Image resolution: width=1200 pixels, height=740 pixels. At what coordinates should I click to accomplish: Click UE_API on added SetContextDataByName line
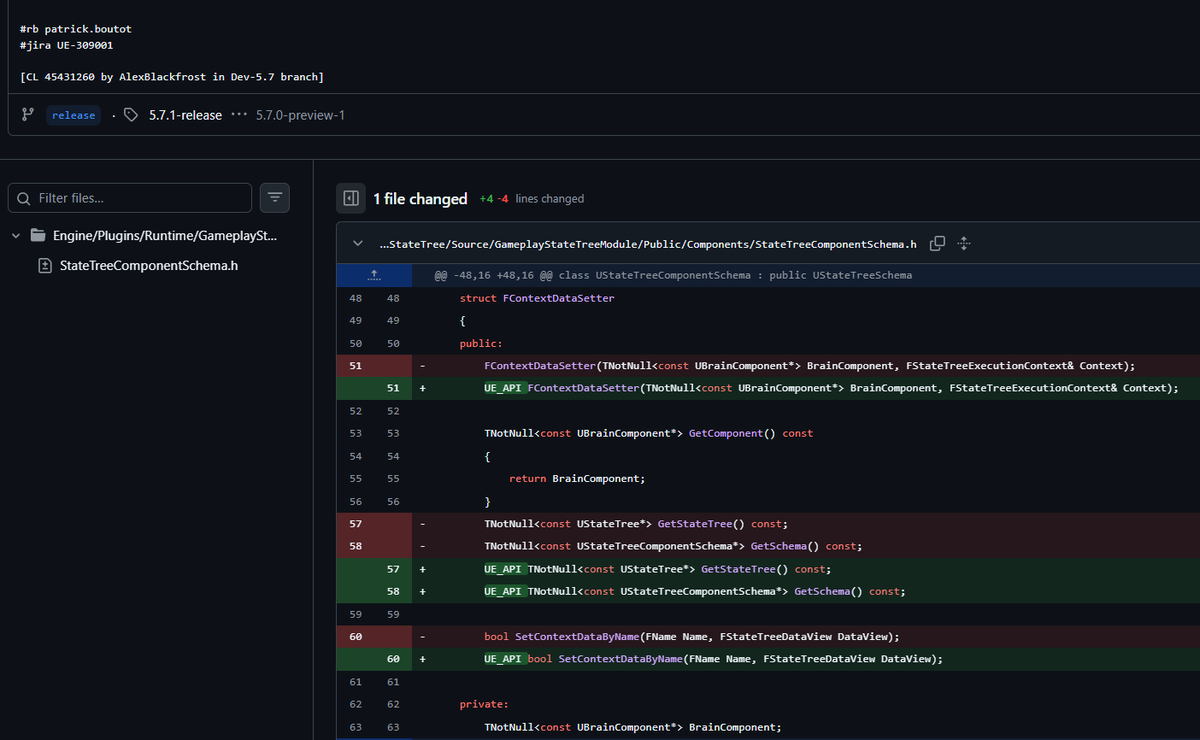(x=505, y=659)
